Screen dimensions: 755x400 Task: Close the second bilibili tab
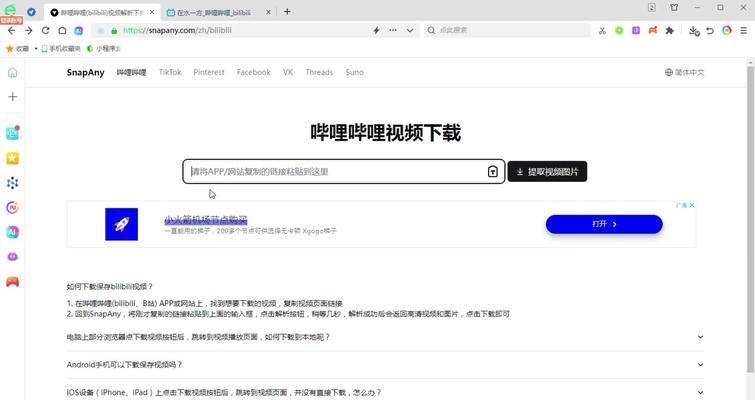[268, 12]
